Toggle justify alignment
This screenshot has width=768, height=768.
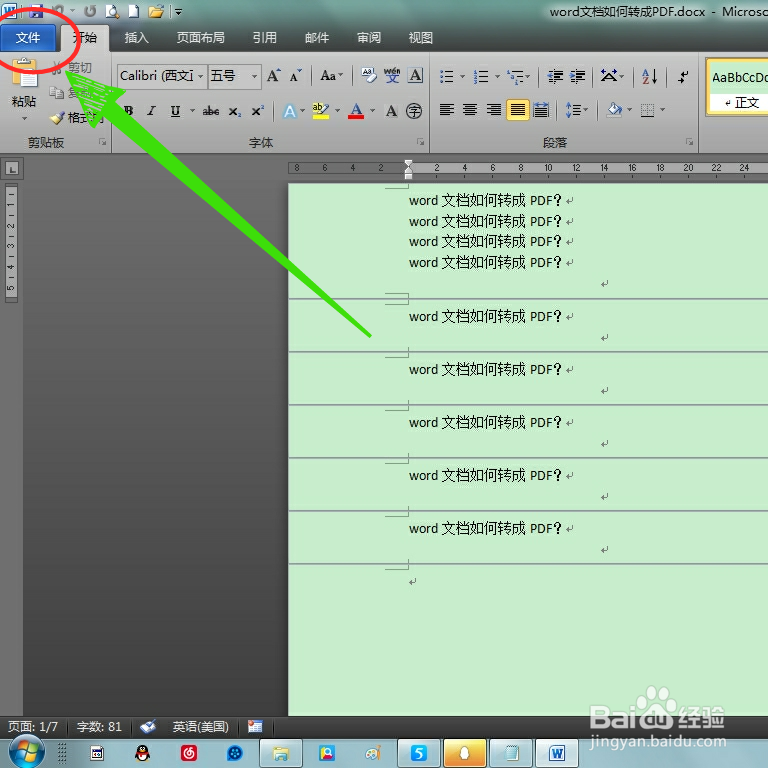click(x=517, y=110)
